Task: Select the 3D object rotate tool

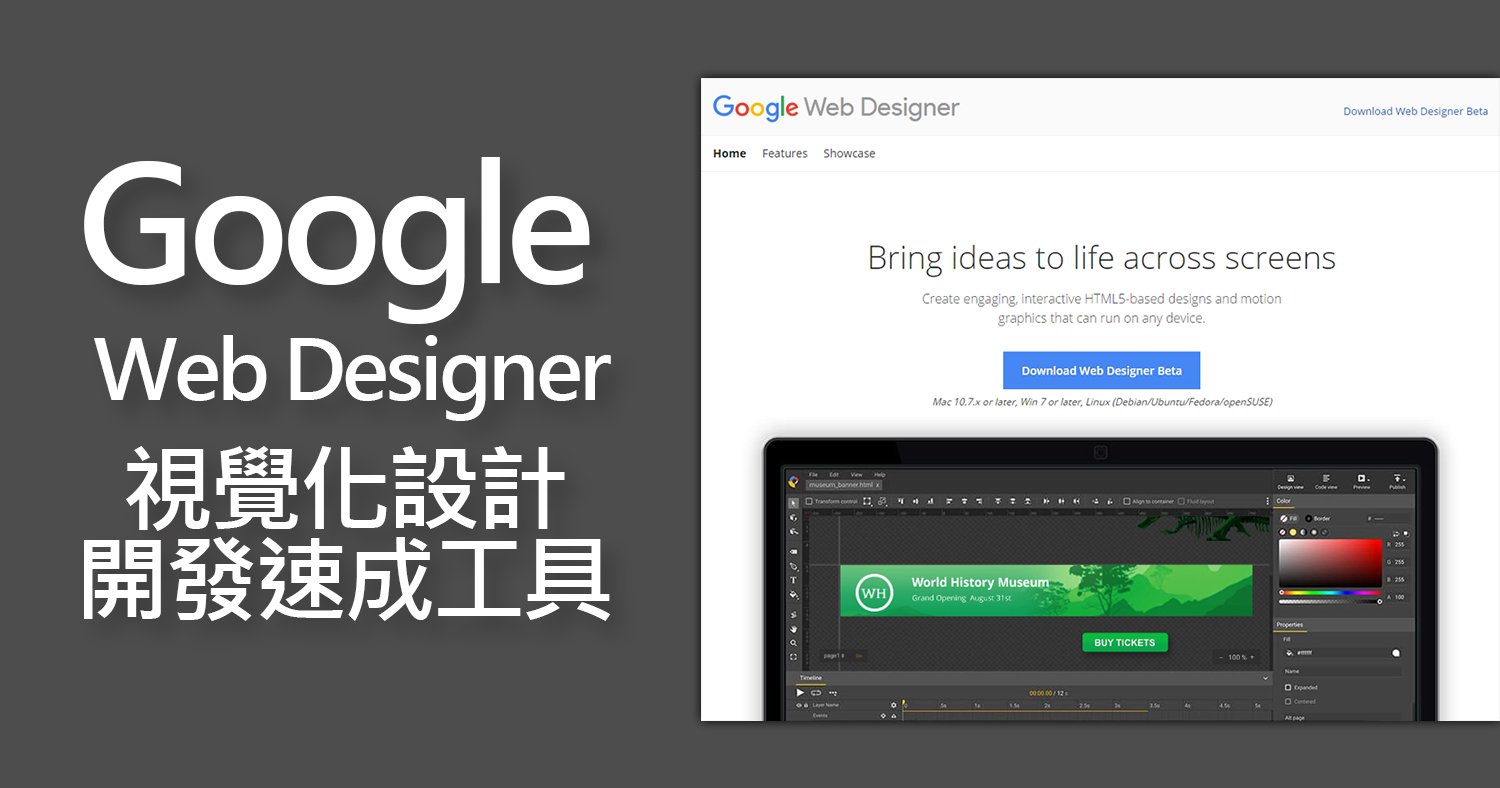Action: coord(793,518)
